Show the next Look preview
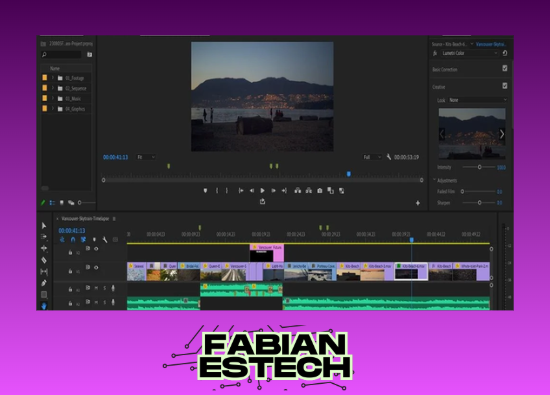Image resolution: width=550 pixels, height=395 pixels. coord(502,134)
